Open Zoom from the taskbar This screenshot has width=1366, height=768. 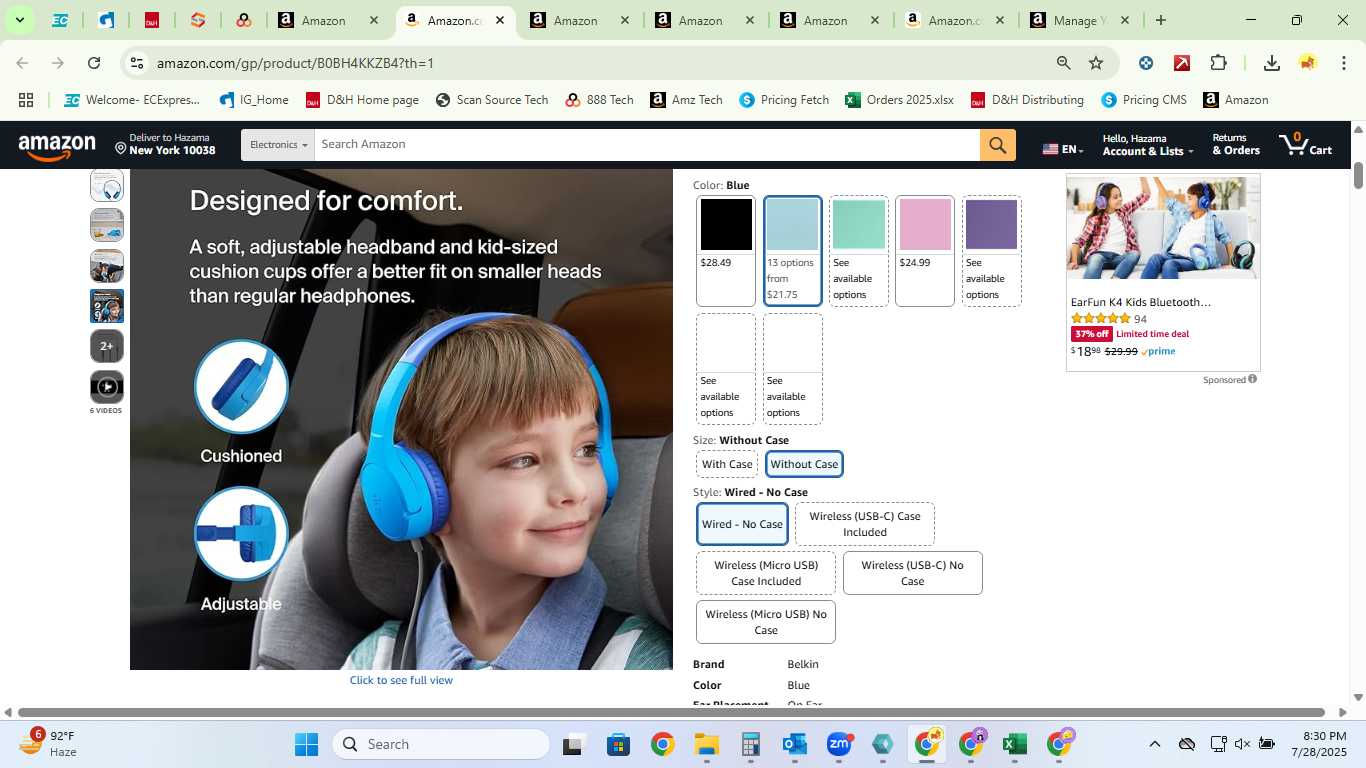(839, 744)
